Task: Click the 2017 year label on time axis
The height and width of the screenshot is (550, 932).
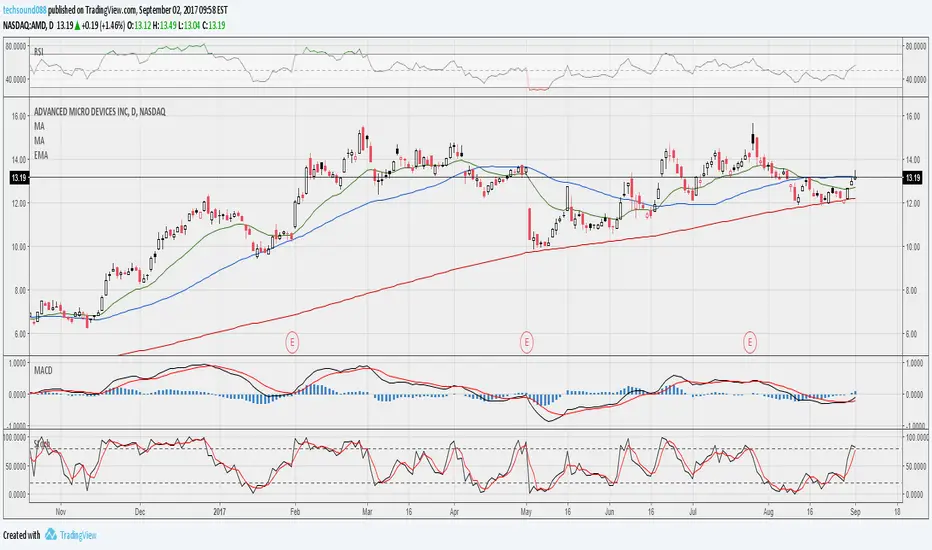Action: (220, 511)
